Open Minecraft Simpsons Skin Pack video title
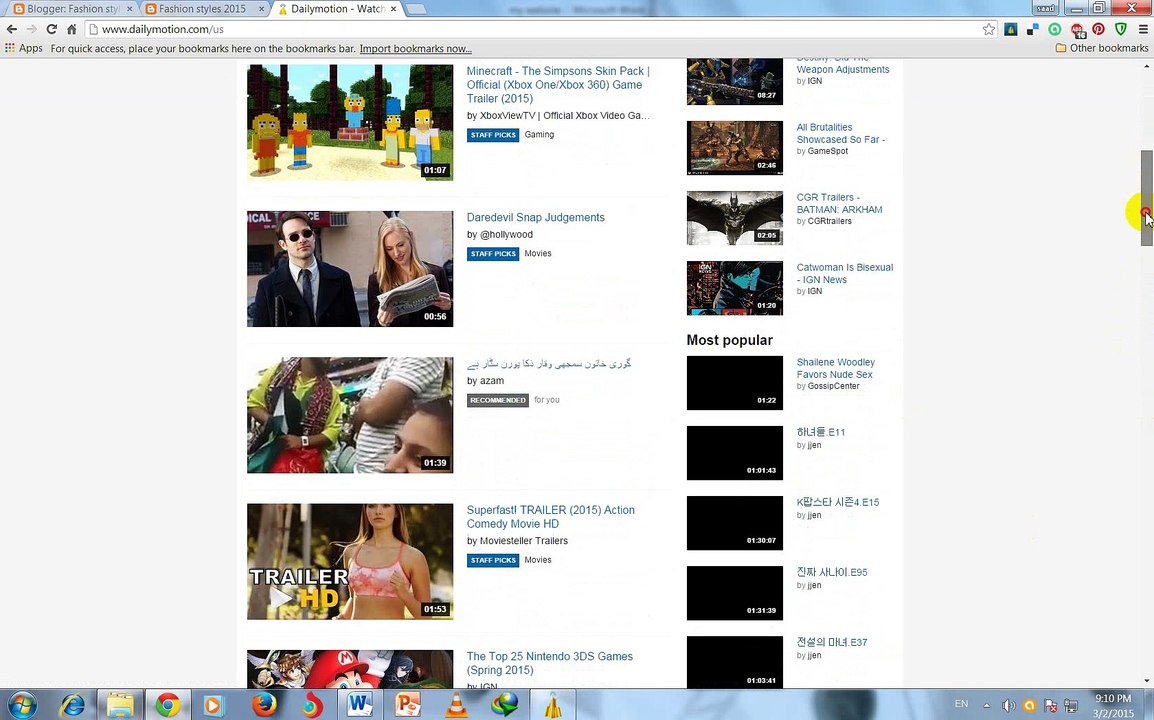The height and width of the screenshot is (720, 1154). point(558,85)
